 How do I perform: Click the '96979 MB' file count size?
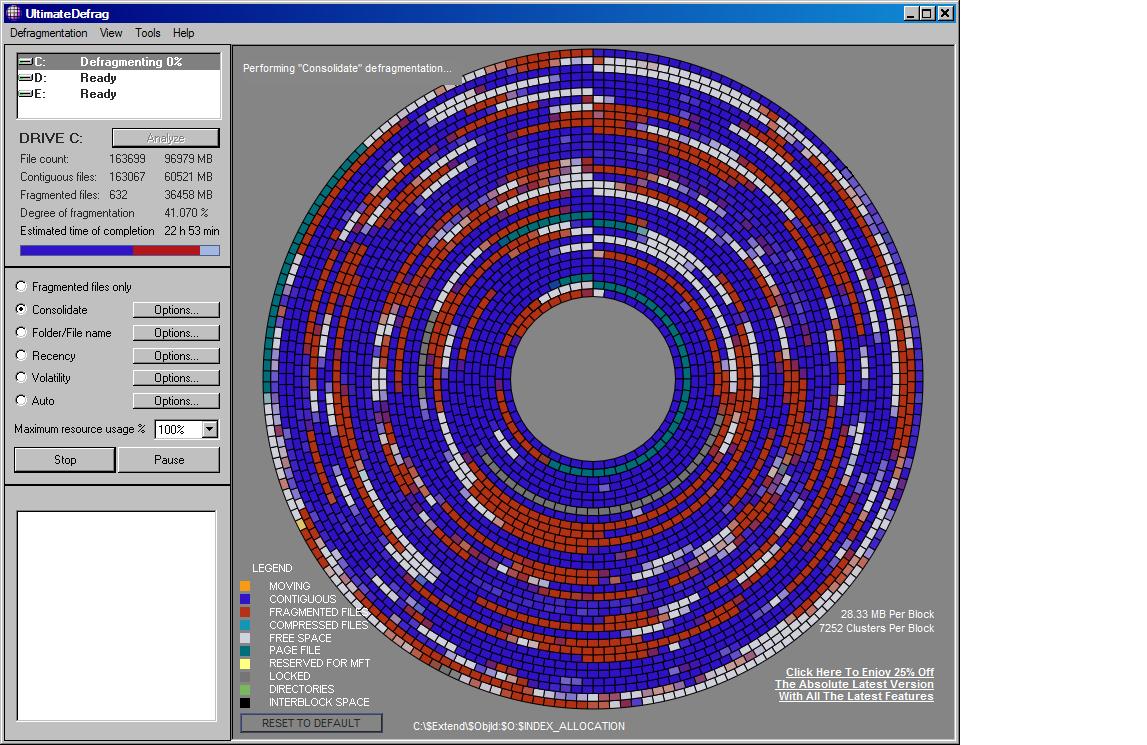pos(189,159)
